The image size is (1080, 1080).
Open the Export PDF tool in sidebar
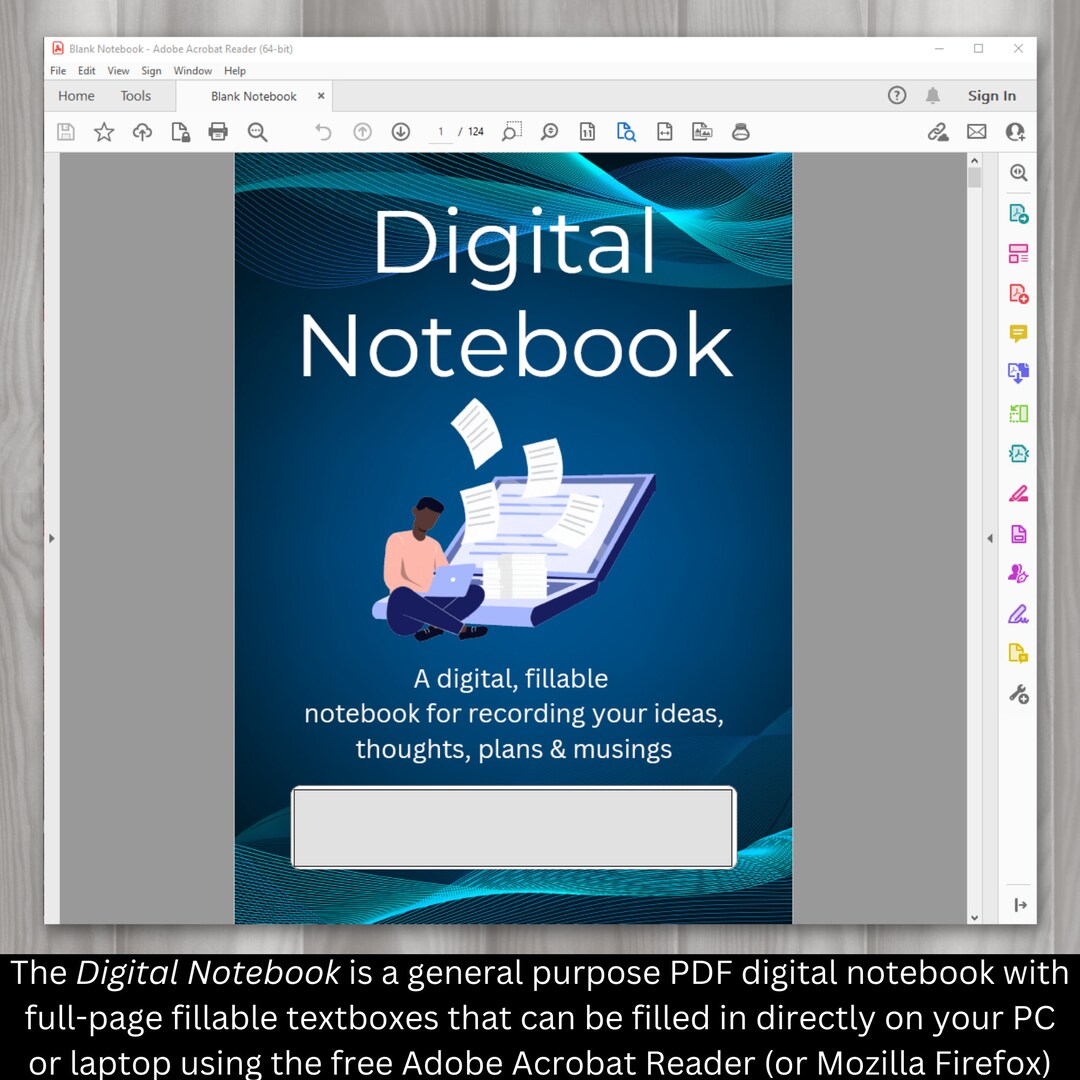(x=1017, y=213)
